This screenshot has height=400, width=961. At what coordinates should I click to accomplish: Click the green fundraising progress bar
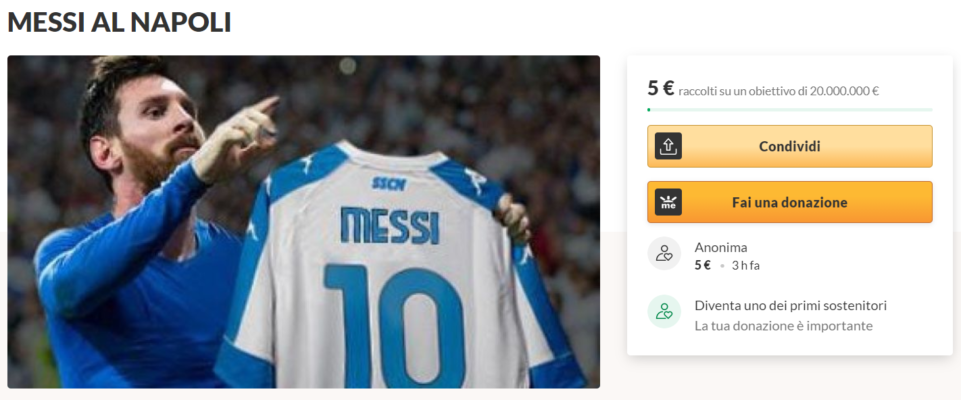pyautogui.click(x=789, y=109)
